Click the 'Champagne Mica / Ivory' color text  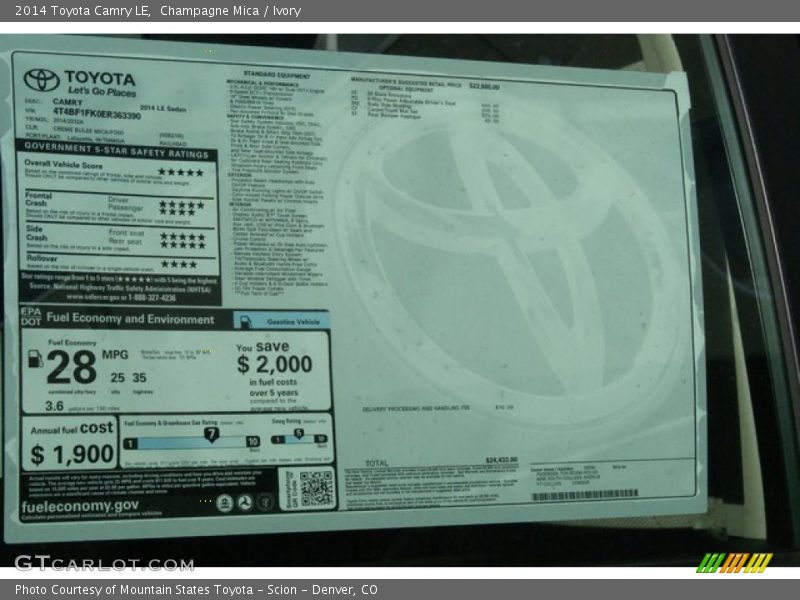coord(231,11)
